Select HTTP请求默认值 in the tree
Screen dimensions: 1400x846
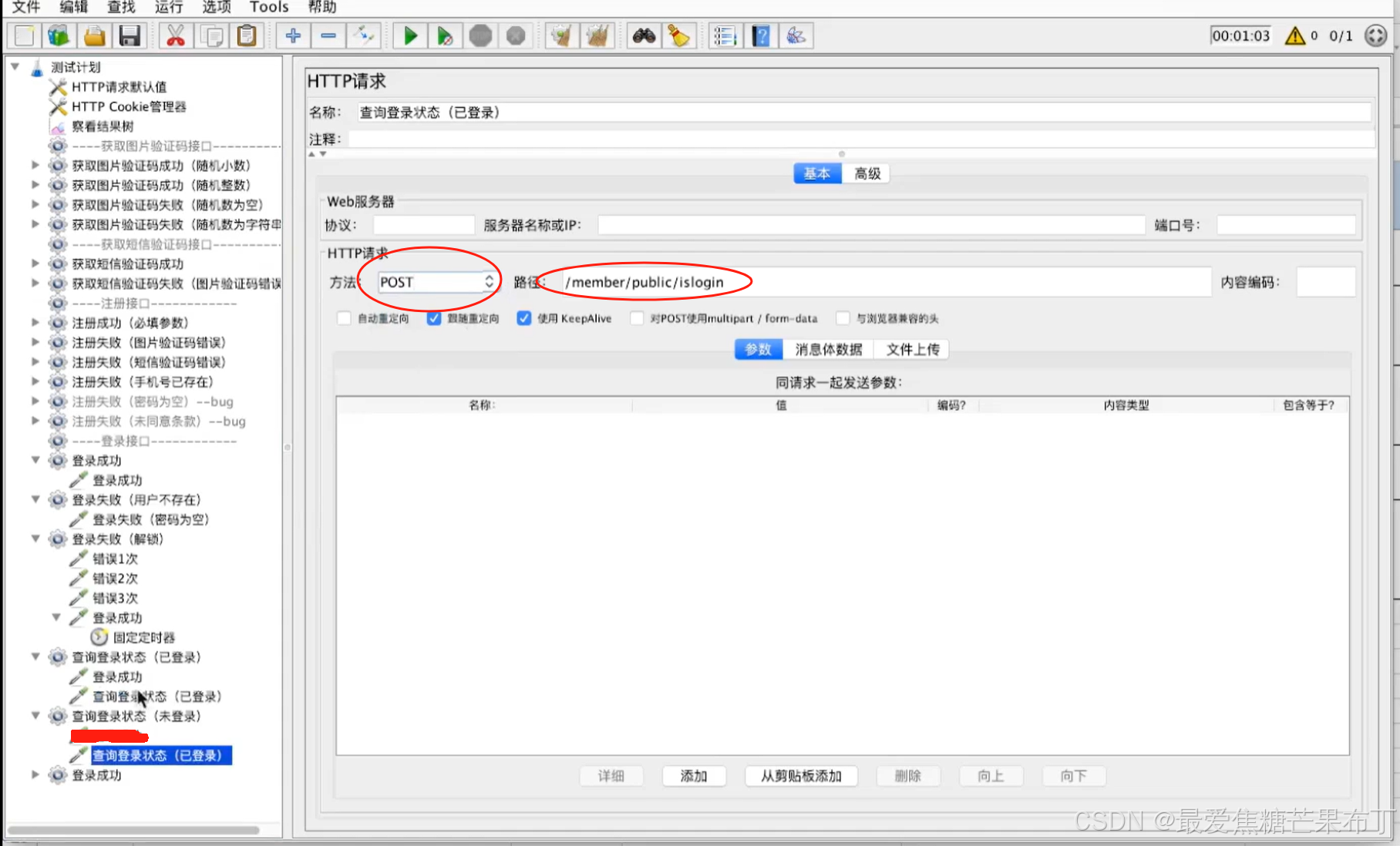[x=119, y=86]
